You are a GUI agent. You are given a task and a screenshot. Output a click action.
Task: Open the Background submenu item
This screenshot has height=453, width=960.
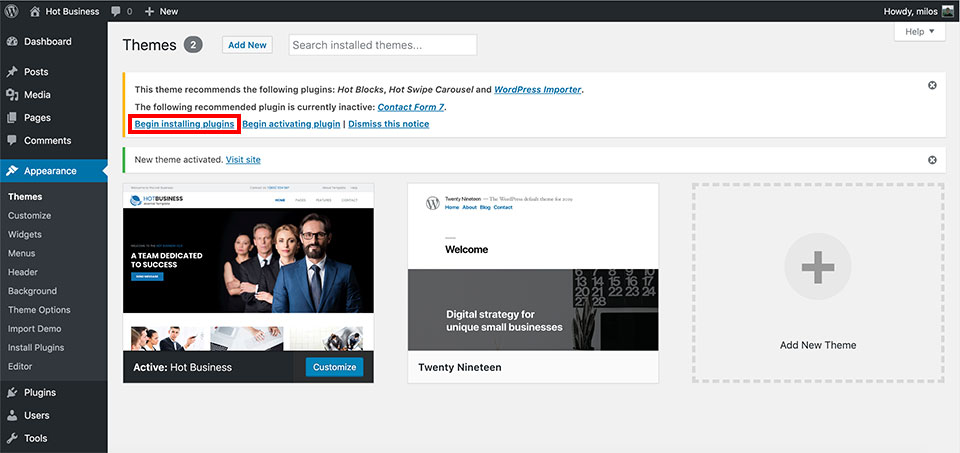tap(32, 291)
